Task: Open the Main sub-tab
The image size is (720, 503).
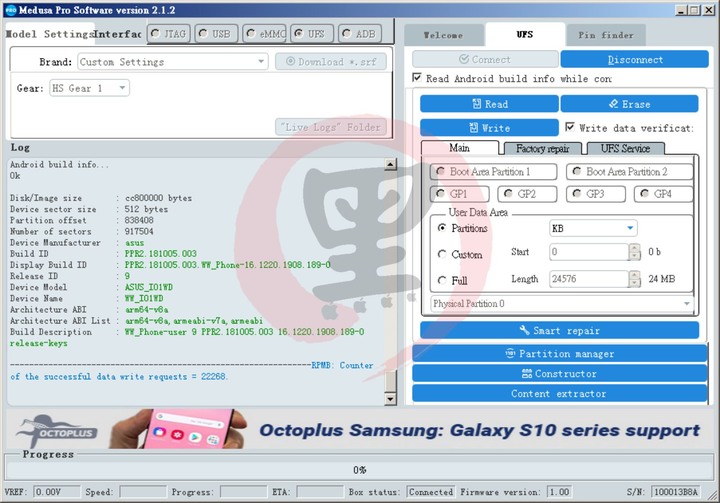Action: pyautogui.click(x=459, y=148)
